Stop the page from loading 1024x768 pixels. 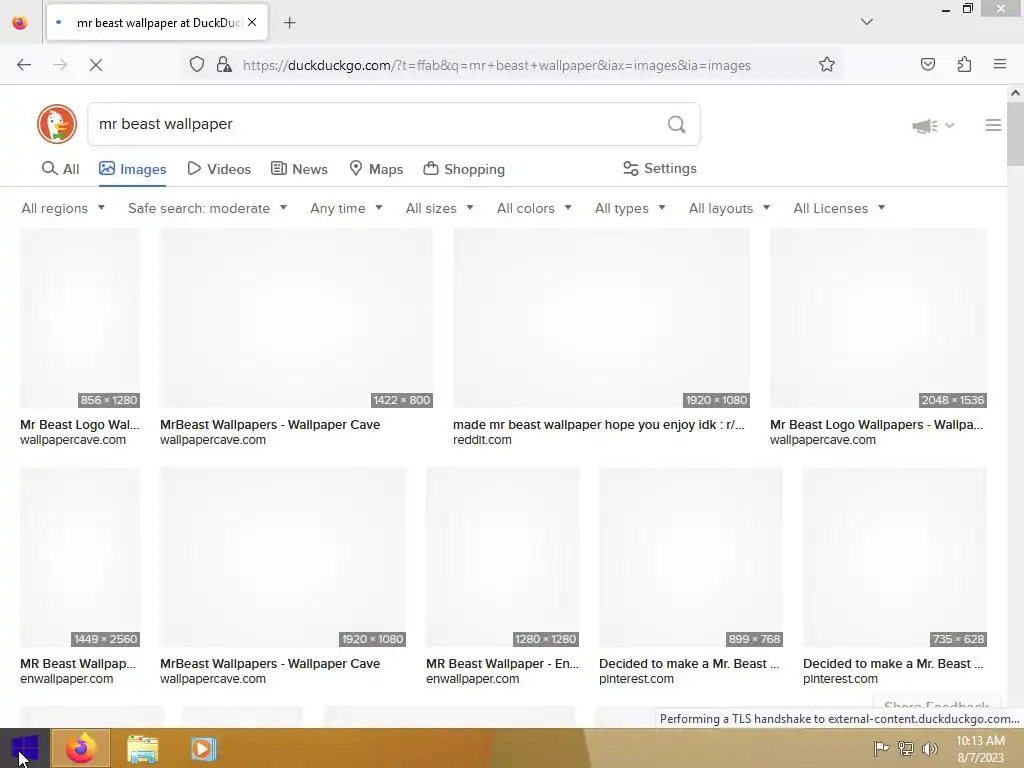pyautogui.click(x=95, y=65)
